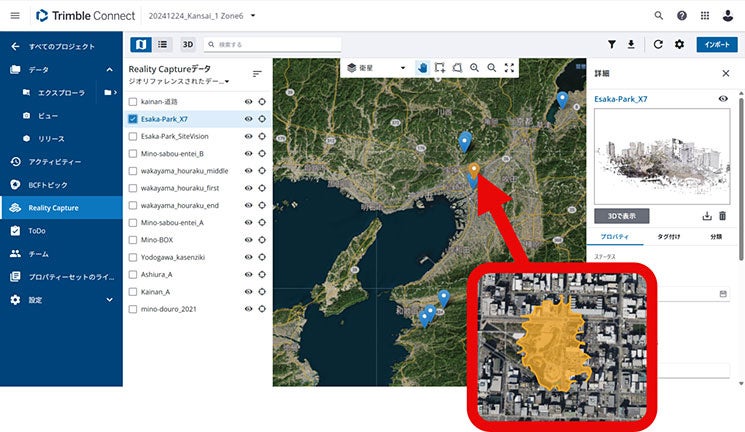This screenshot has width=745, height=432.
Task: Switch to list view icon
Action: click(x=163, y=45)
